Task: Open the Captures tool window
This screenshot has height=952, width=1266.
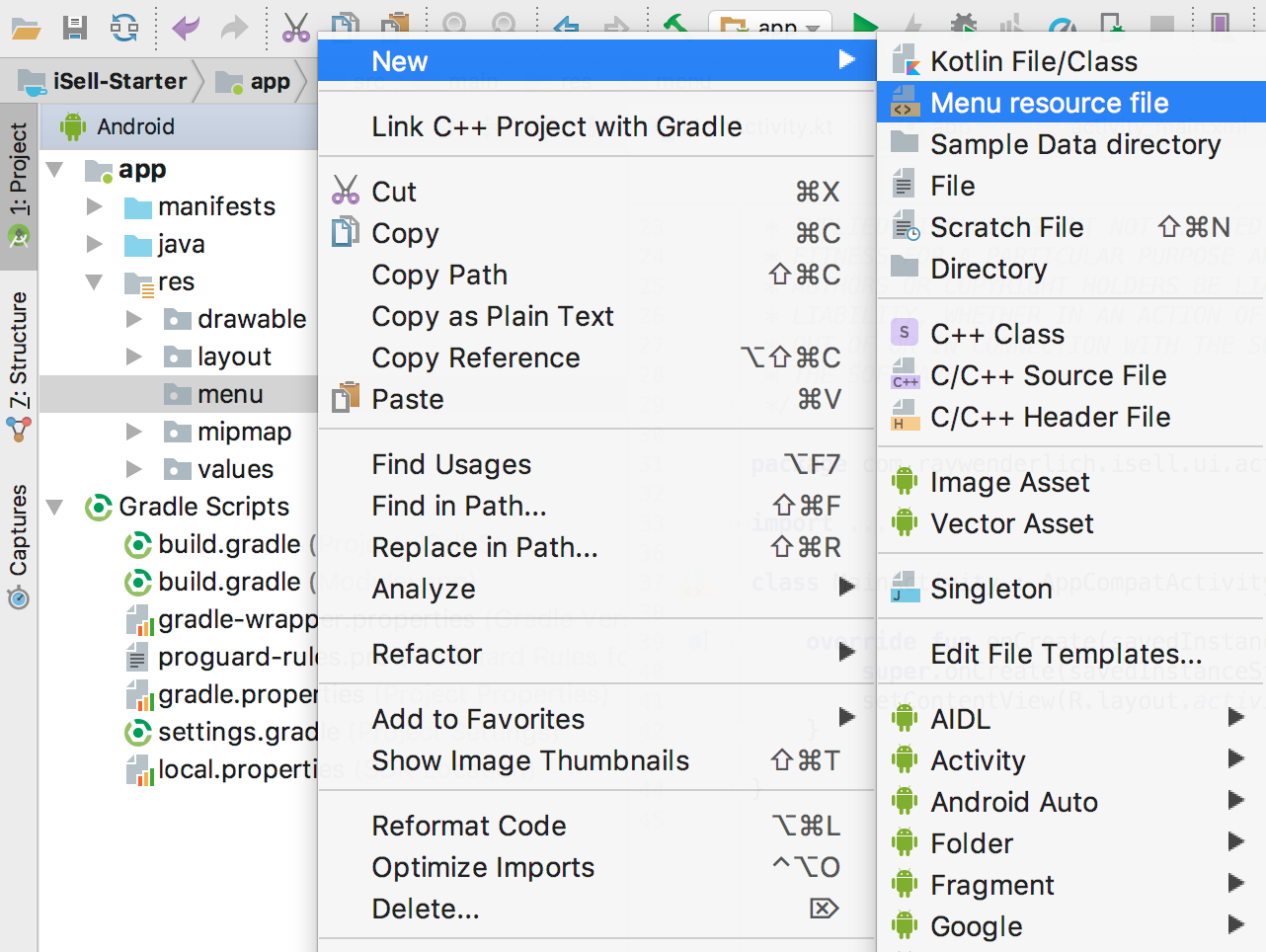Action: pos(19,545)
